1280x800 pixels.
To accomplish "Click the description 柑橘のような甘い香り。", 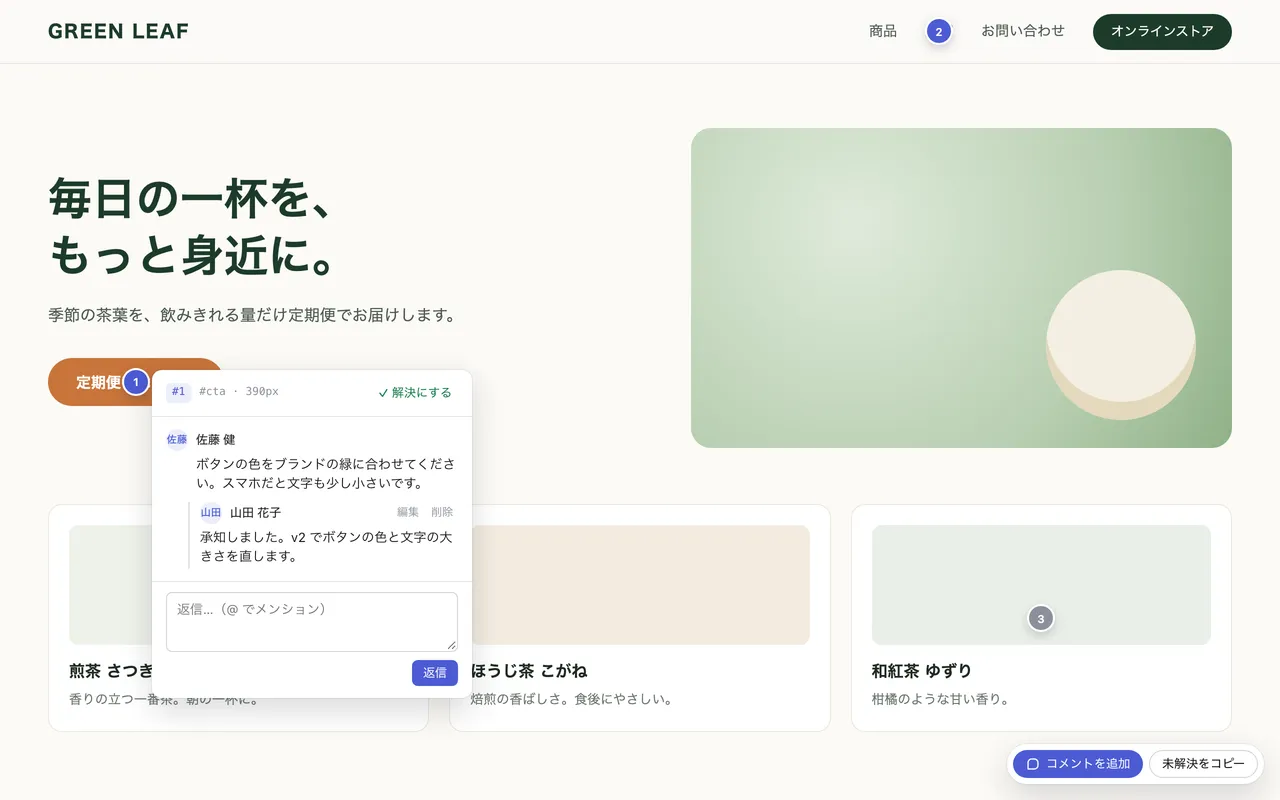I will pyautogui.click(x=940, y=699).
